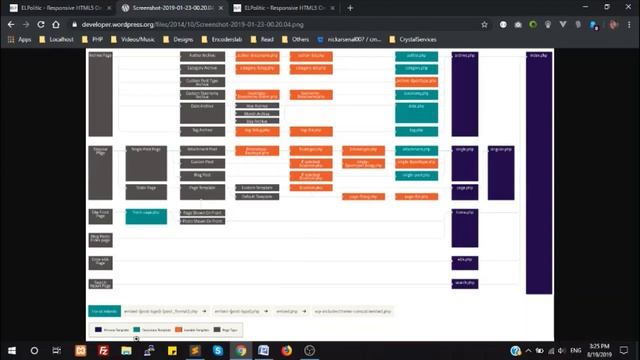Show hidden system tray icons

pos(528,351)
